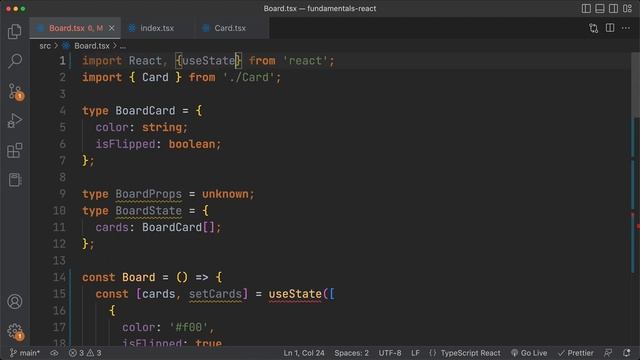Close the Board.tsx tab
This screenshot has width=640, height=360.
coord(111,28)
